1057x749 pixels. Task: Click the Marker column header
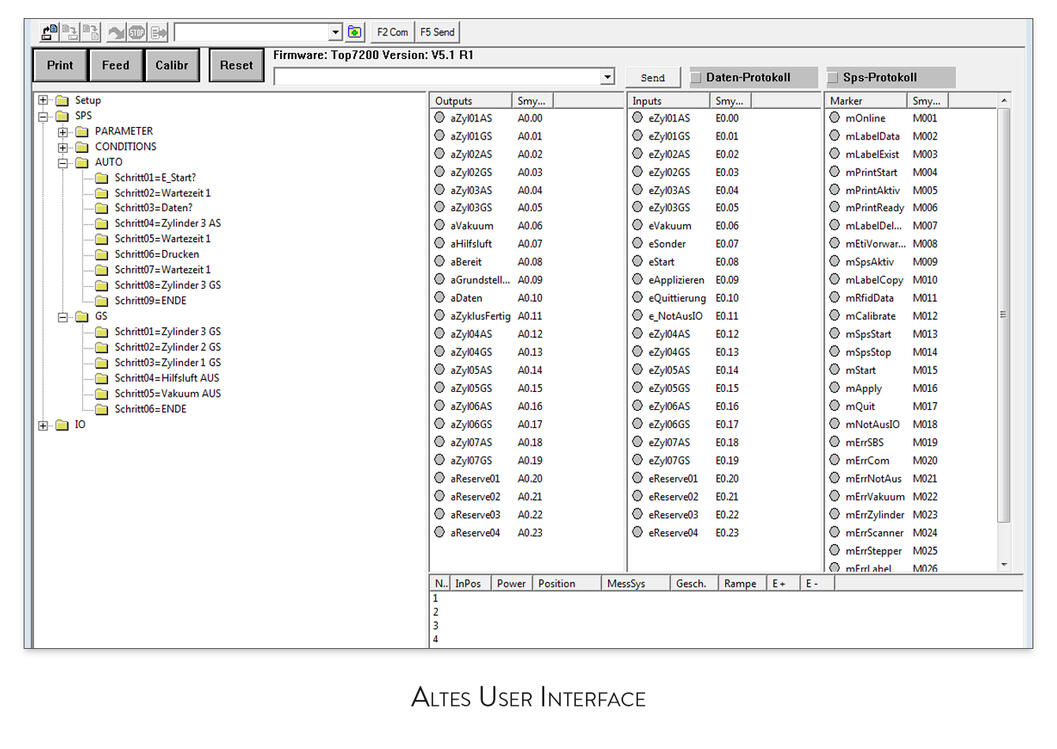tap(866, 101)
